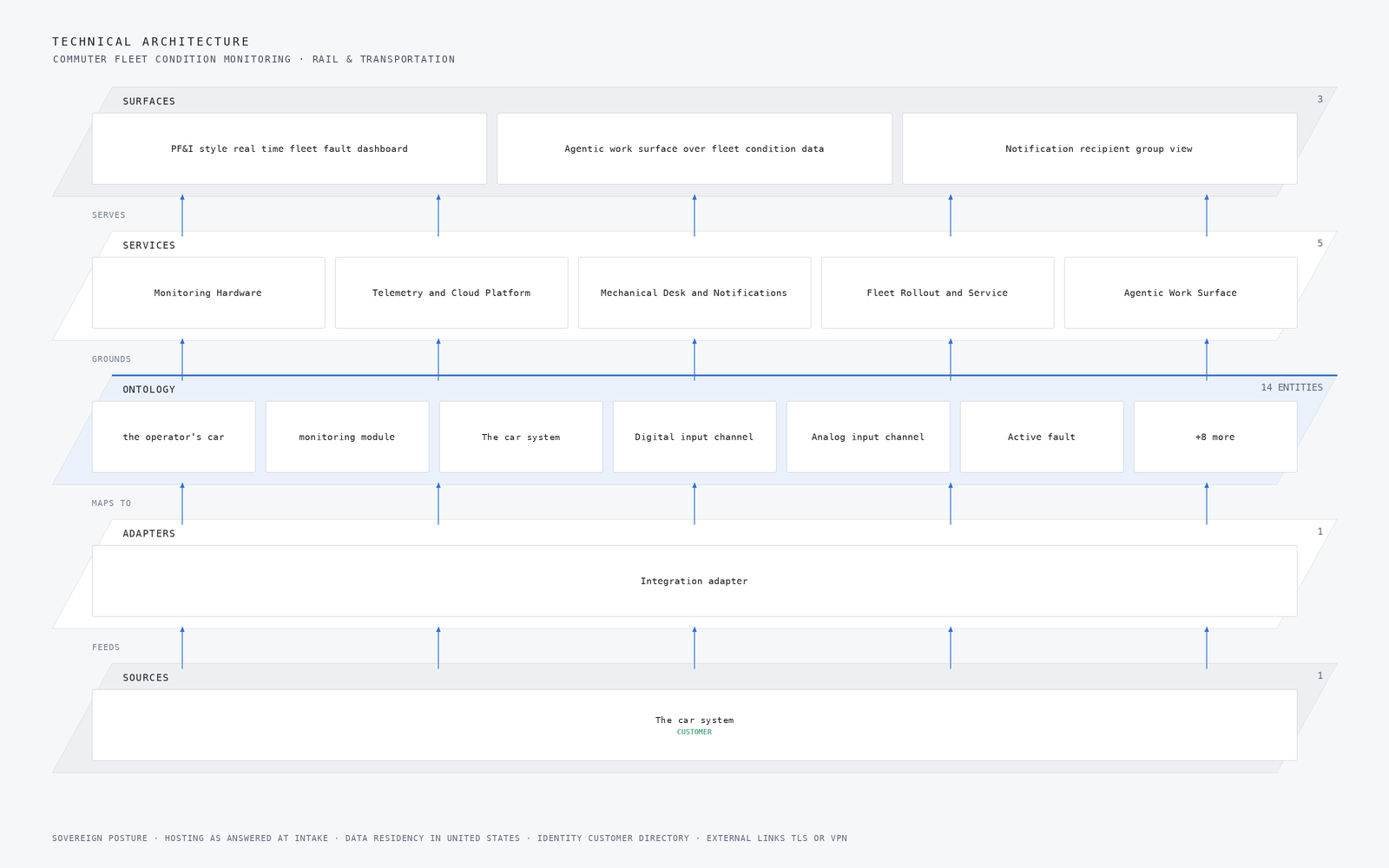
Task: Select Fleet Rollout and Service box
Action: tap(938, 293)
